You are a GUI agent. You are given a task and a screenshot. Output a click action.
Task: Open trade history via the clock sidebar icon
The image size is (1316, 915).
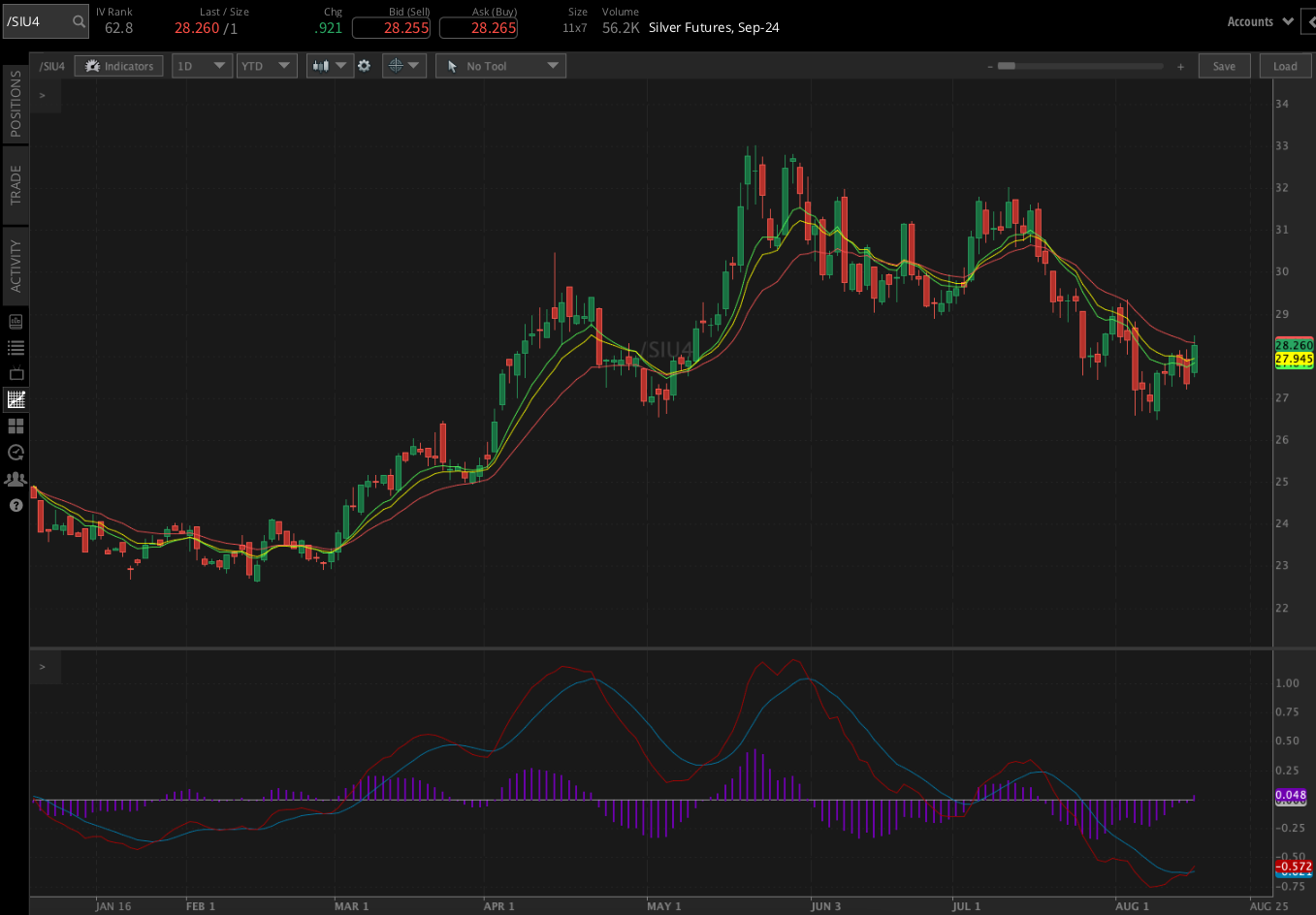click(15, 452)
